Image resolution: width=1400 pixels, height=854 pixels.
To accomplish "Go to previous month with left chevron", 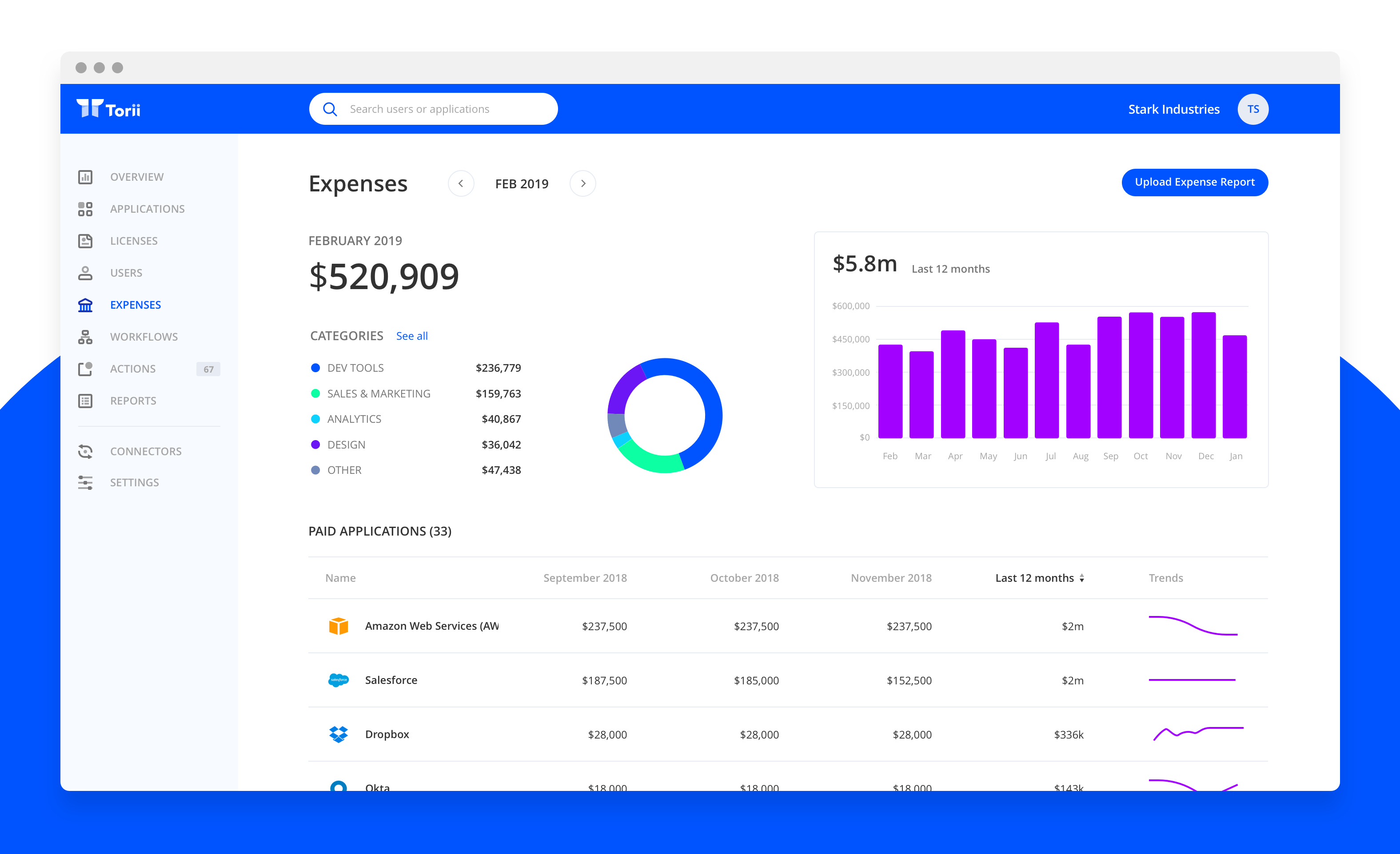I will (x=461, y=183).
